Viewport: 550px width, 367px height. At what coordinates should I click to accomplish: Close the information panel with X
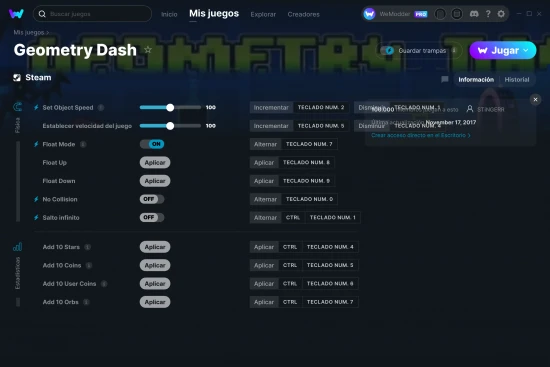tap(535, 100)
